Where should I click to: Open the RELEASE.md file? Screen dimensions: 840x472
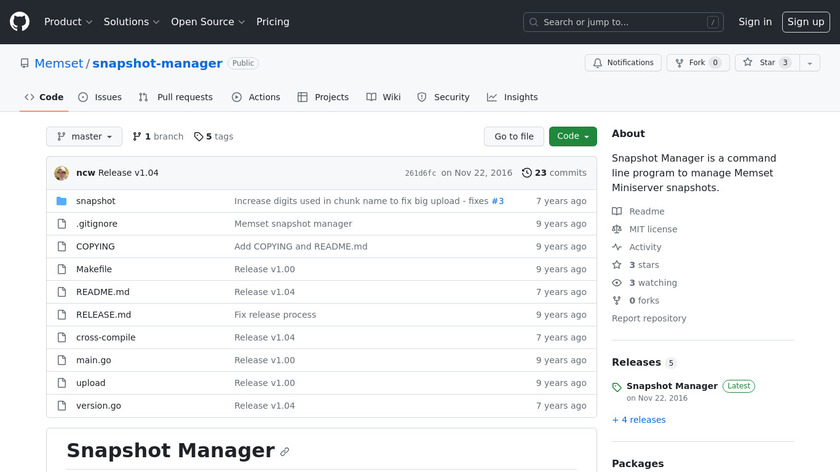[103, 314]
